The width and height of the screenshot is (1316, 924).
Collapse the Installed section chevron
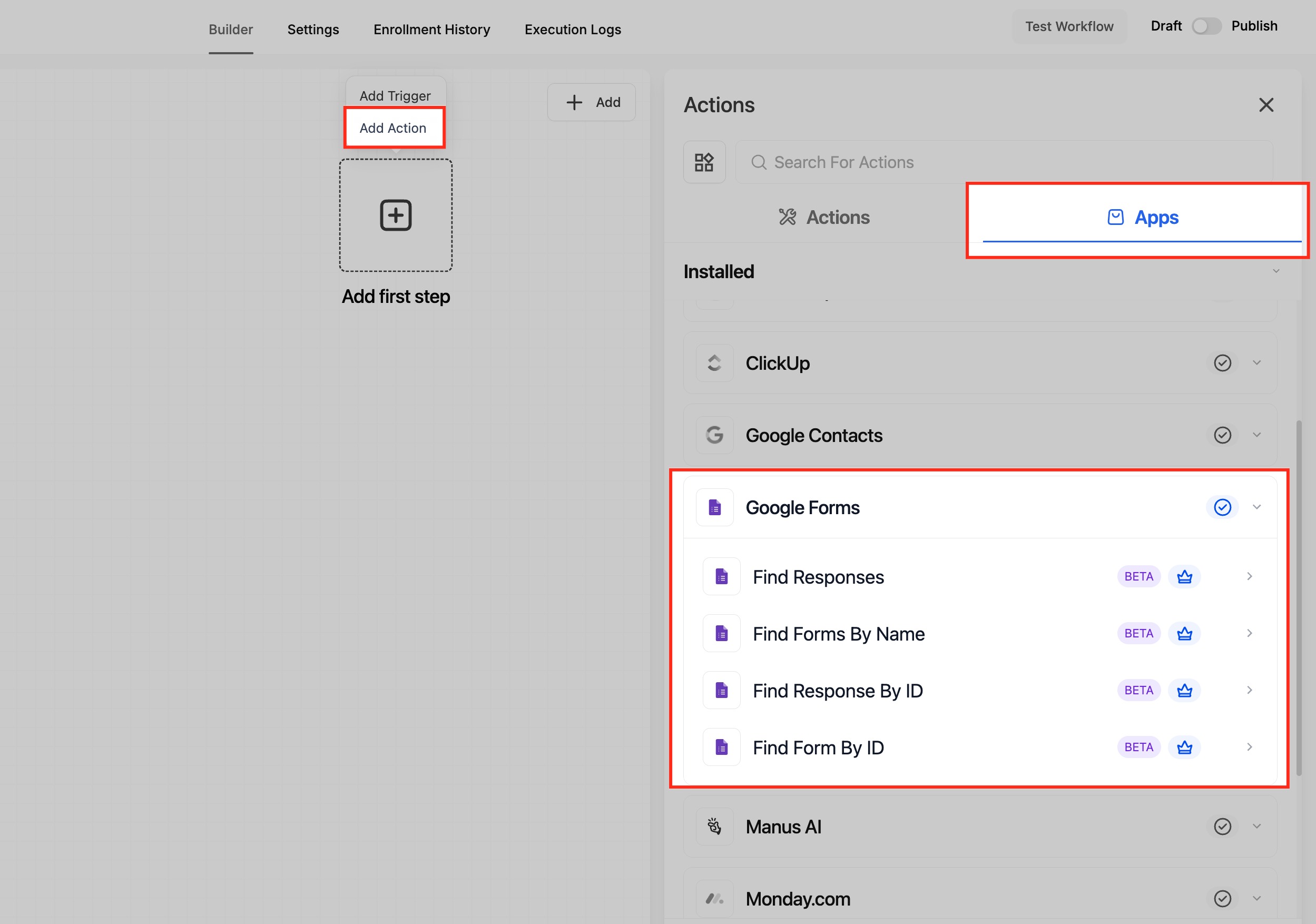coord(1276,271)
